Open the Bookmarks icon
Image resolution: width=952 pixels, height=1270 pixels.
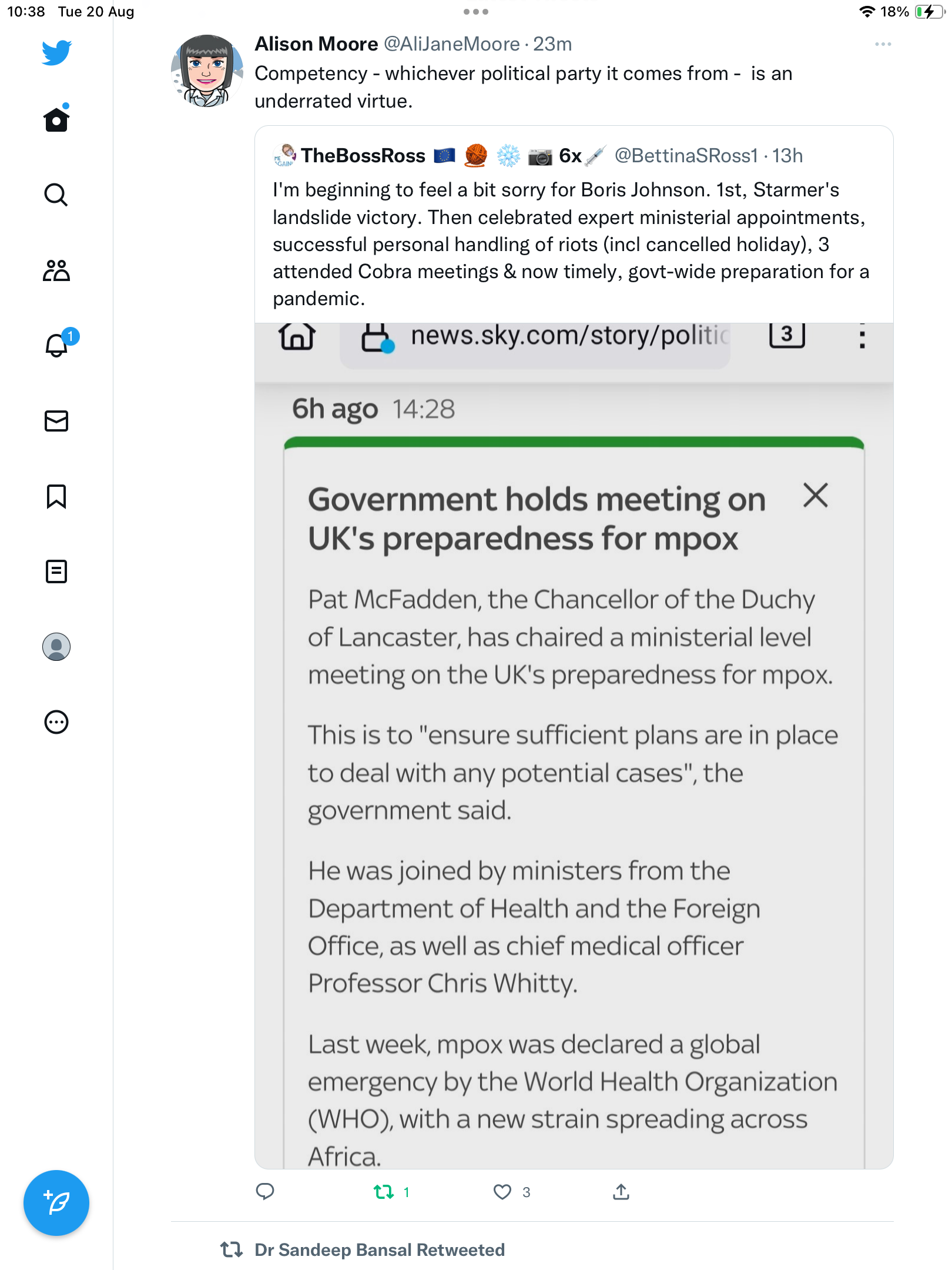(x=56, y=496)
